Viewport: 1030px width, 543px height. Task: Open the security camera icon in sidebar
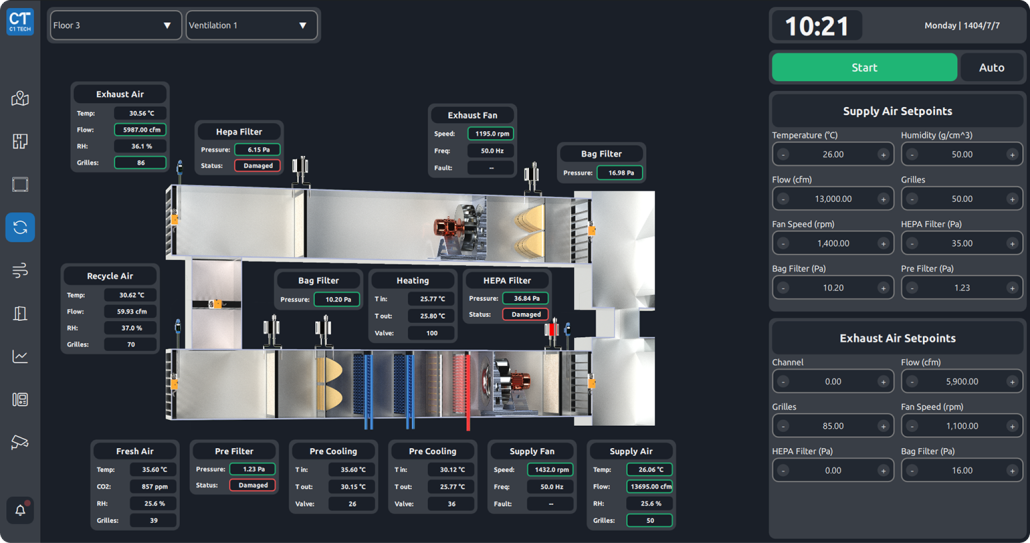(20, 442)
